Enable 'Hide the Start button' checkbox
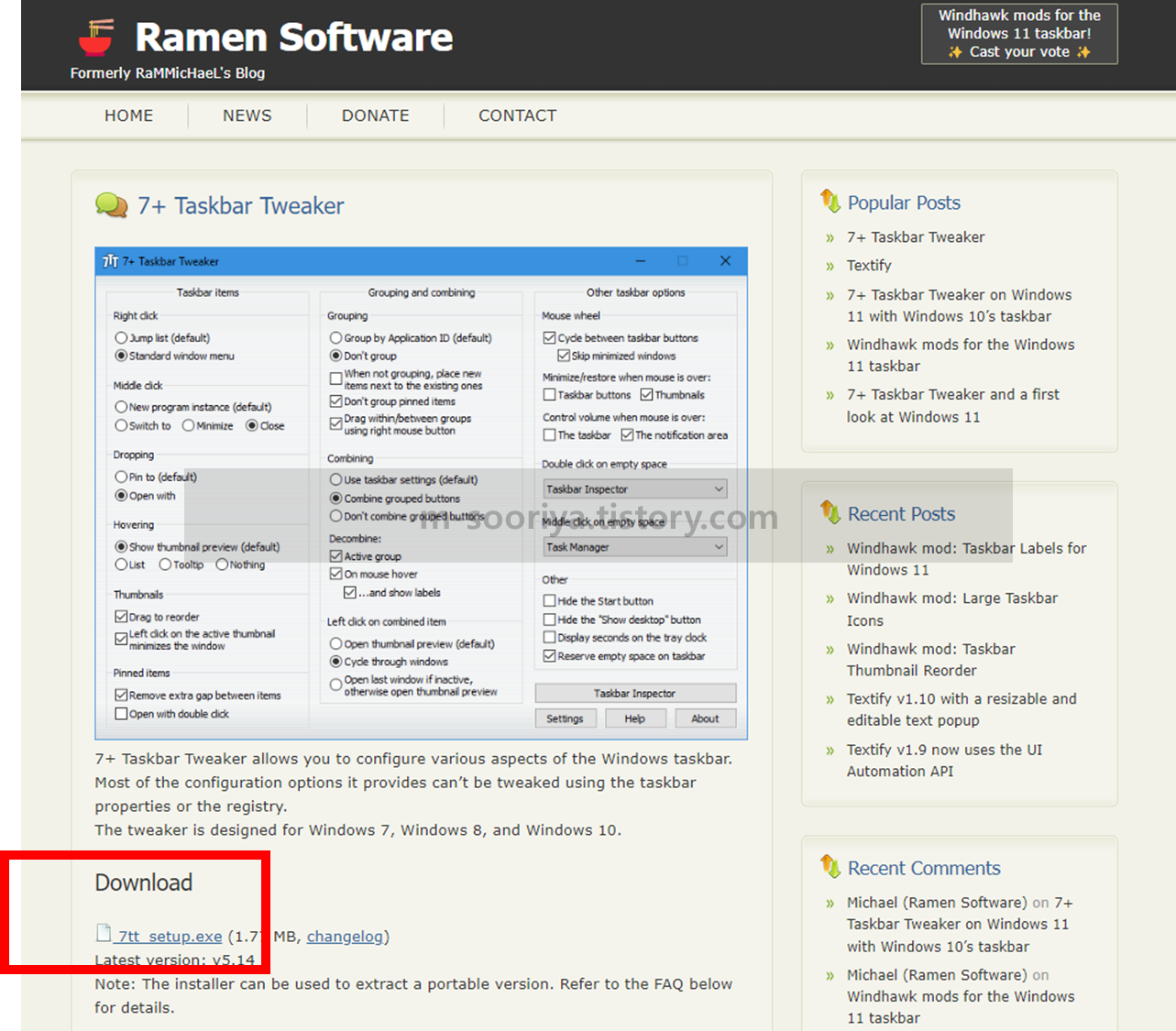Screen dimensions: 1176x1031 click(550, 601)
